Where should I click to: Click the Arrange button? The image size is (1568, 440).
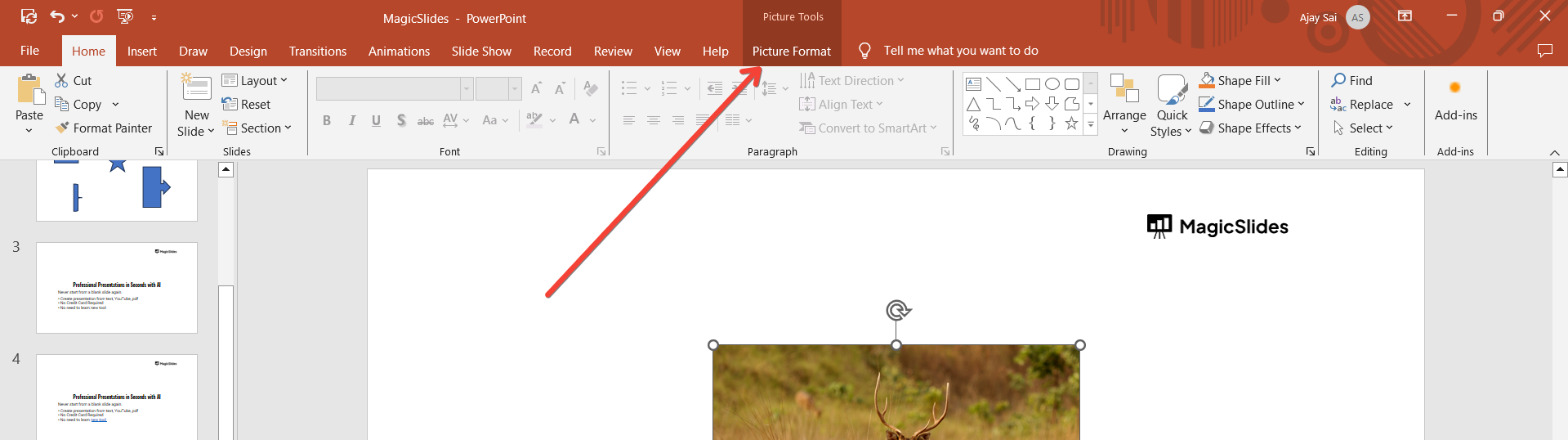tap(1124, 105)
